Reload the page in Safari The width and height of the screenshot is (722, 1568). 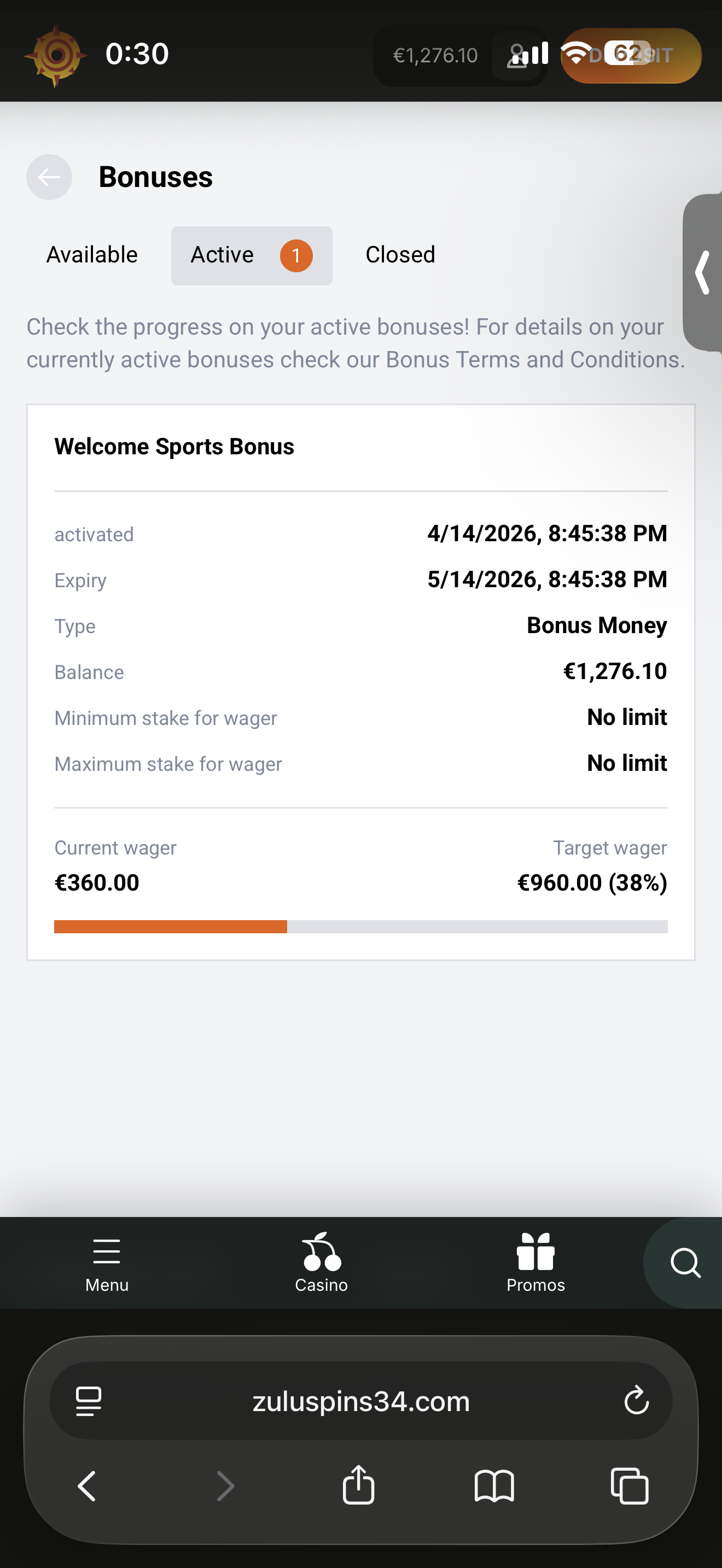pyautogui.click(x=636, y=1401)
